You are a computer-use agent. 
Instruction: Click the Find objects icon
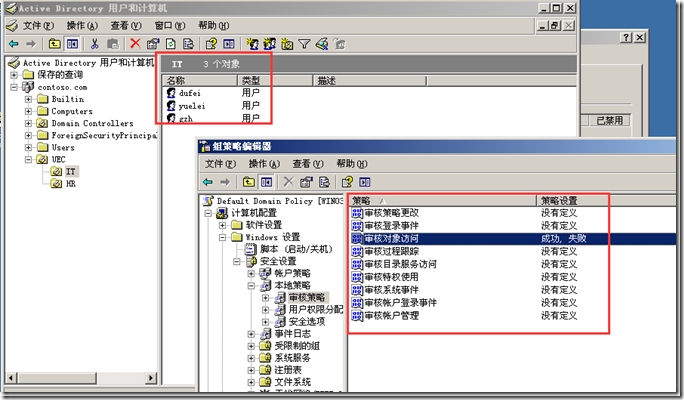pyautogui.click(x=322, y=44)
